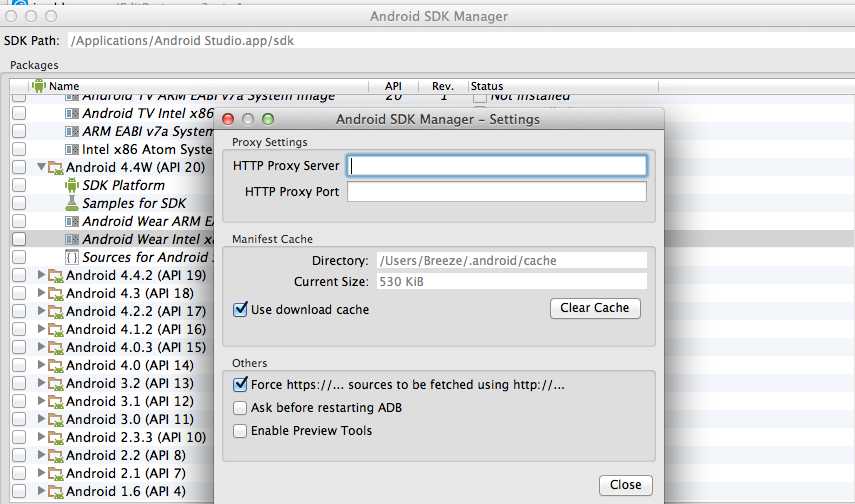
Task: Click the red close button of Settings dialog
Action: (228, 119)
